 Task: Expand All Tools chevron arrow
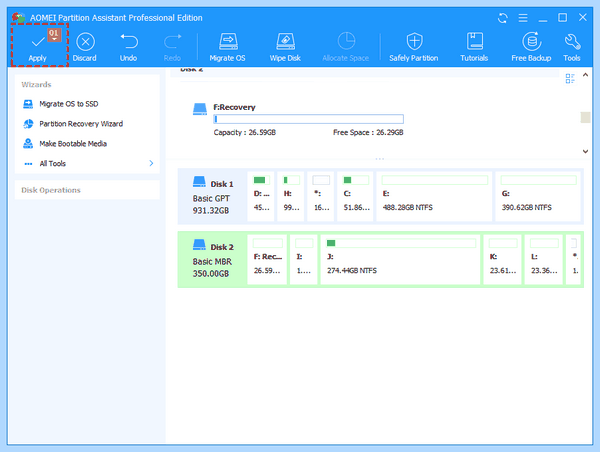click(x=151, y=163)
